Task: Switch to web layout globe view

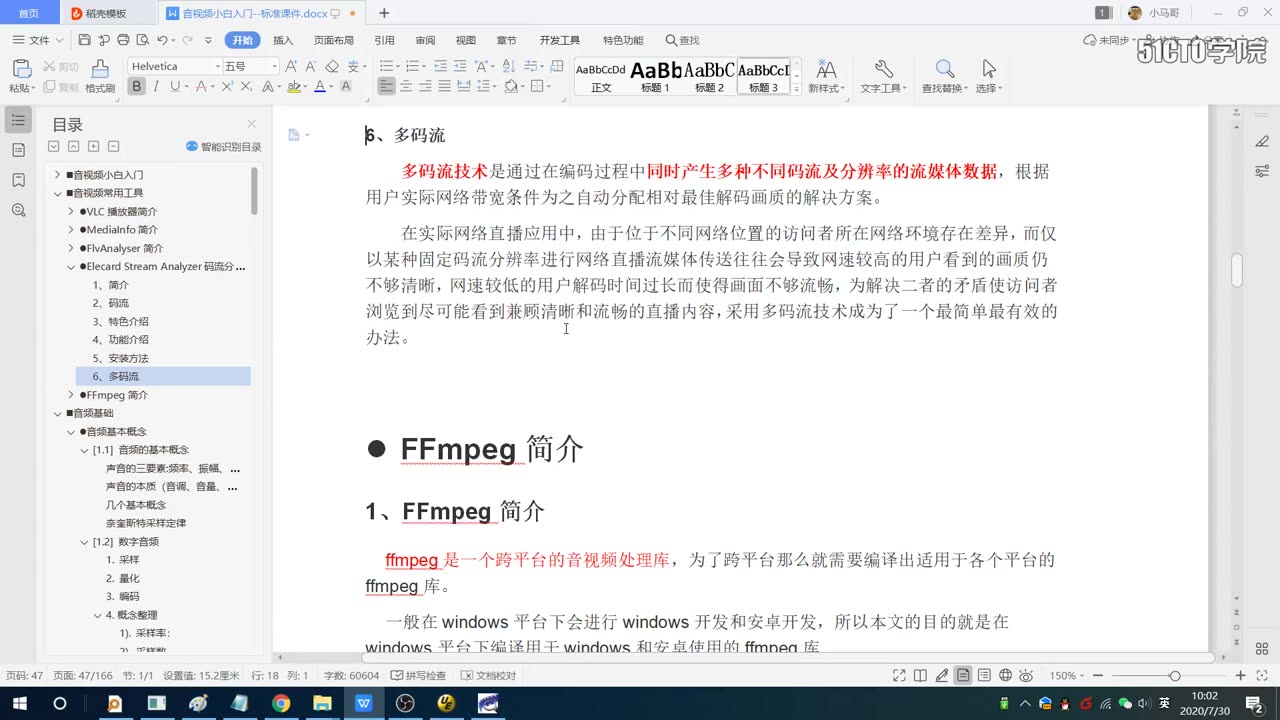Action: coord(1005,676)
